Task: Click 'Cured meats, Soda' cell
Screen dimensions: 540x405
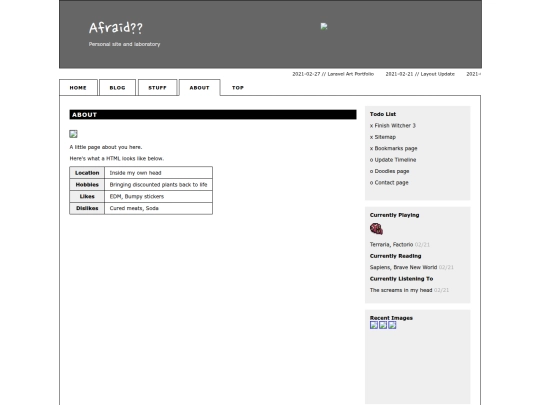Action: (x=158, y=208)
